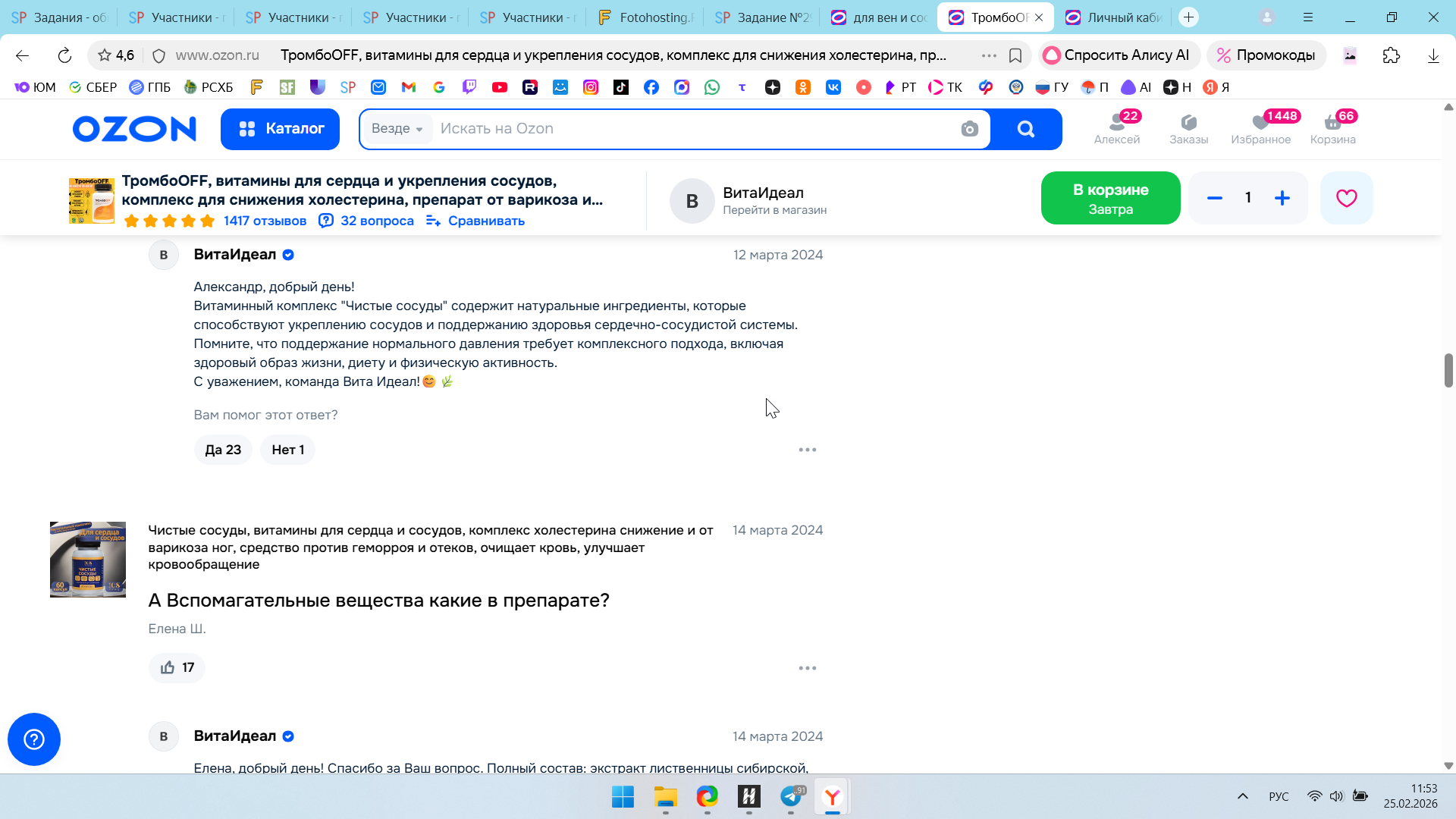Add product to favorites with heart icon
Image resolution: width=1456 pixels, height=819 pixels.
tap(1346, 198)
